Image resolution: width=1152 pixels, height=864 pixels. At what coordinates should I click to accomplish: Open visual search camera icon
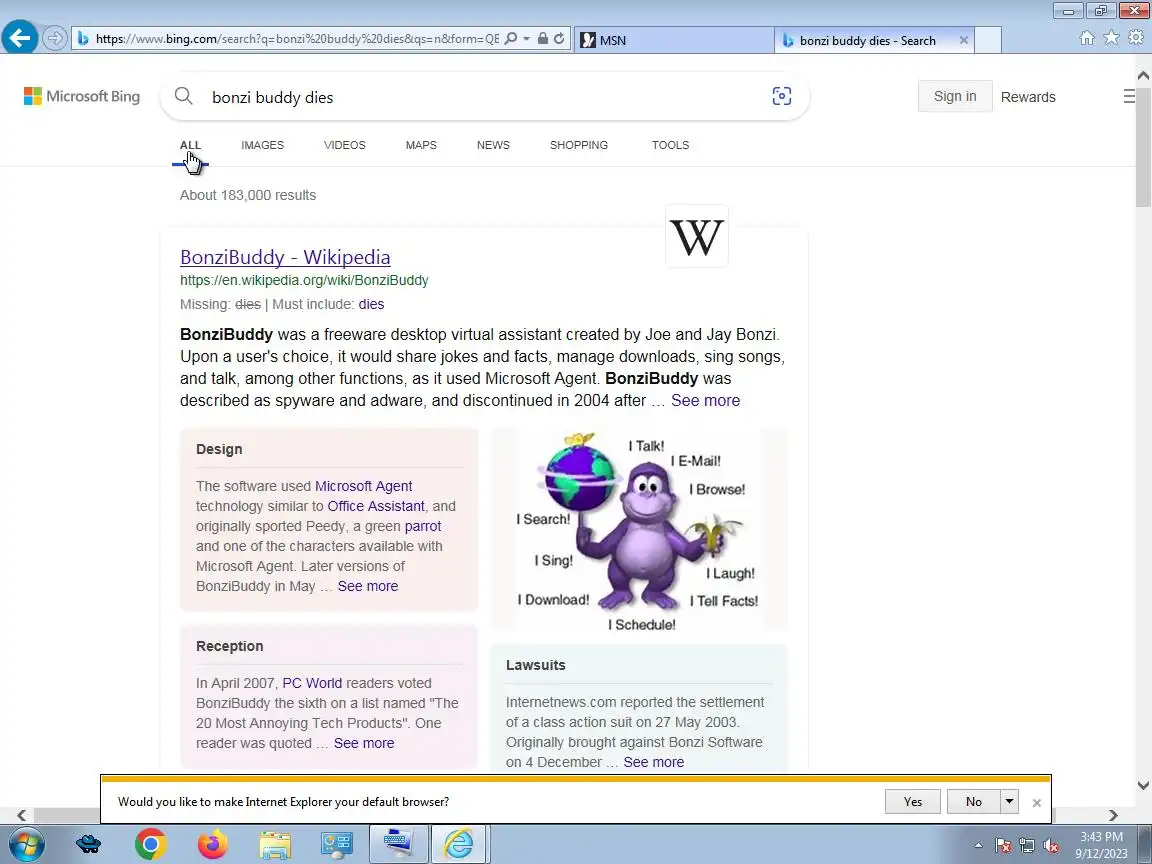pyautogui.click(x=782, y=96)
